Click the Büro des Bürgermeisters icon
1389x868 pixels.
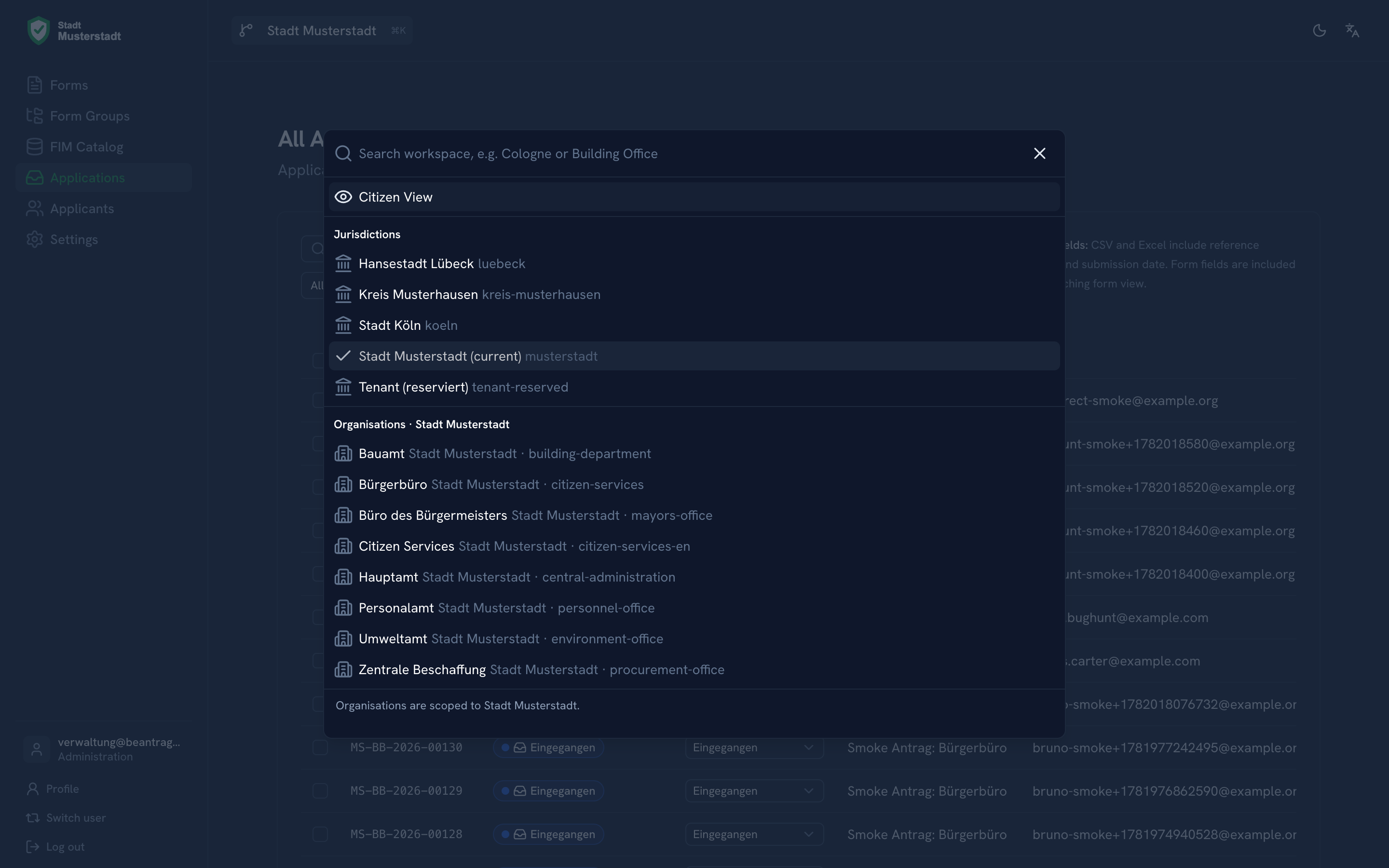click(343, 515)
